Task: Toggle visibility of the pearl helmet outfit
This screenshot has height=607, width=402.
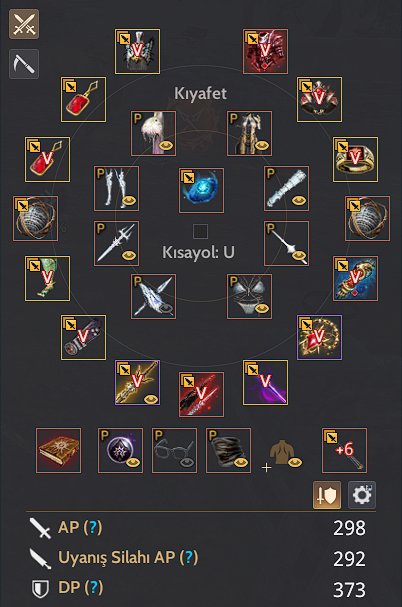Action: click(x=167, y=146)
